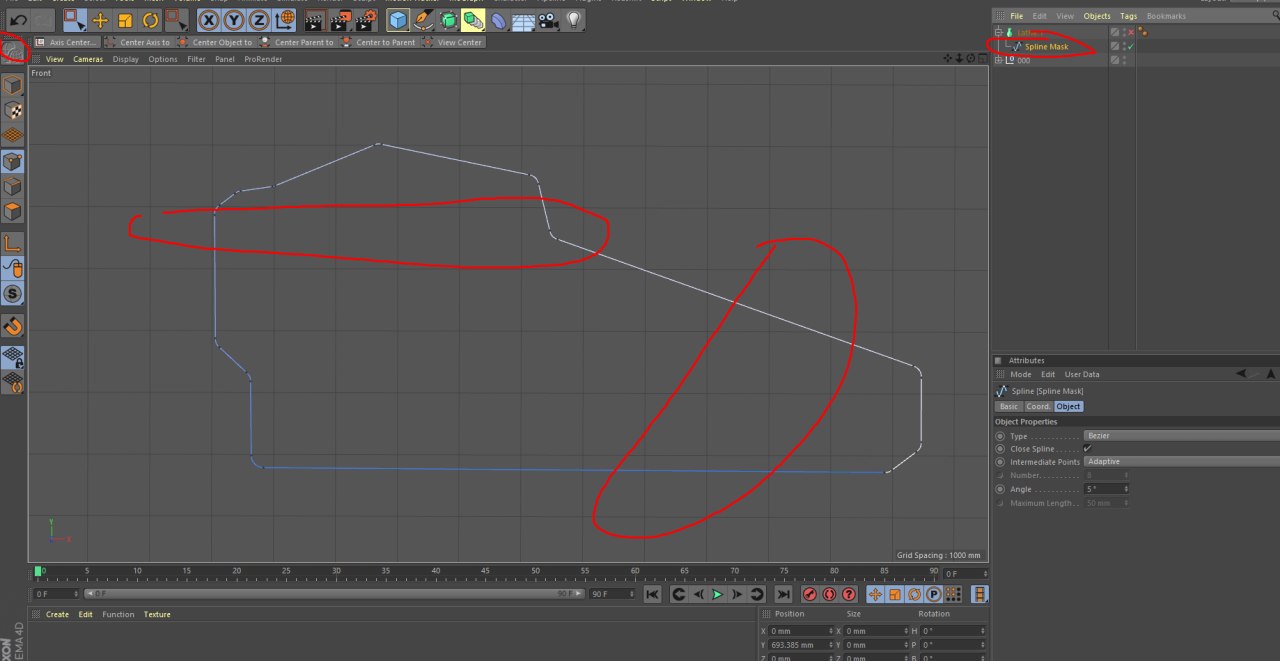Open the viewport Display menu
The height and width of the screenshot is (661, 1280).
[126, 59]
